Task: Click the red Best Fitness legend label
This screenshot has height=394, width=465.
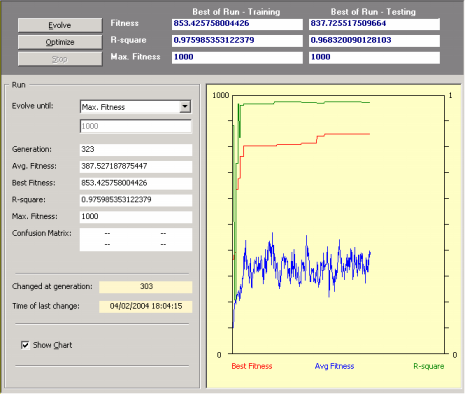Action: 252,366
